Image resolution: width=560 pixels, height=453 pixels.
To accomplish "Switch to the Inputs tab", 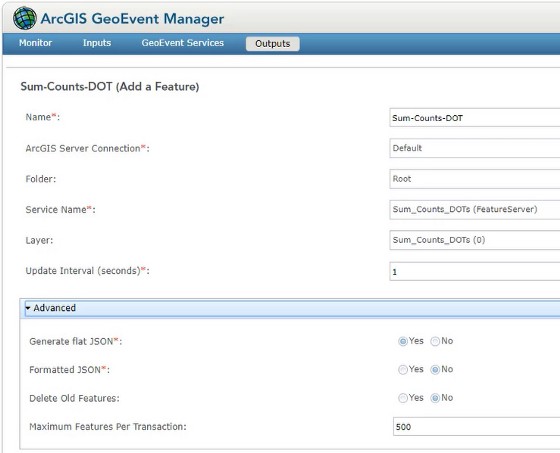I will [97, 43].
